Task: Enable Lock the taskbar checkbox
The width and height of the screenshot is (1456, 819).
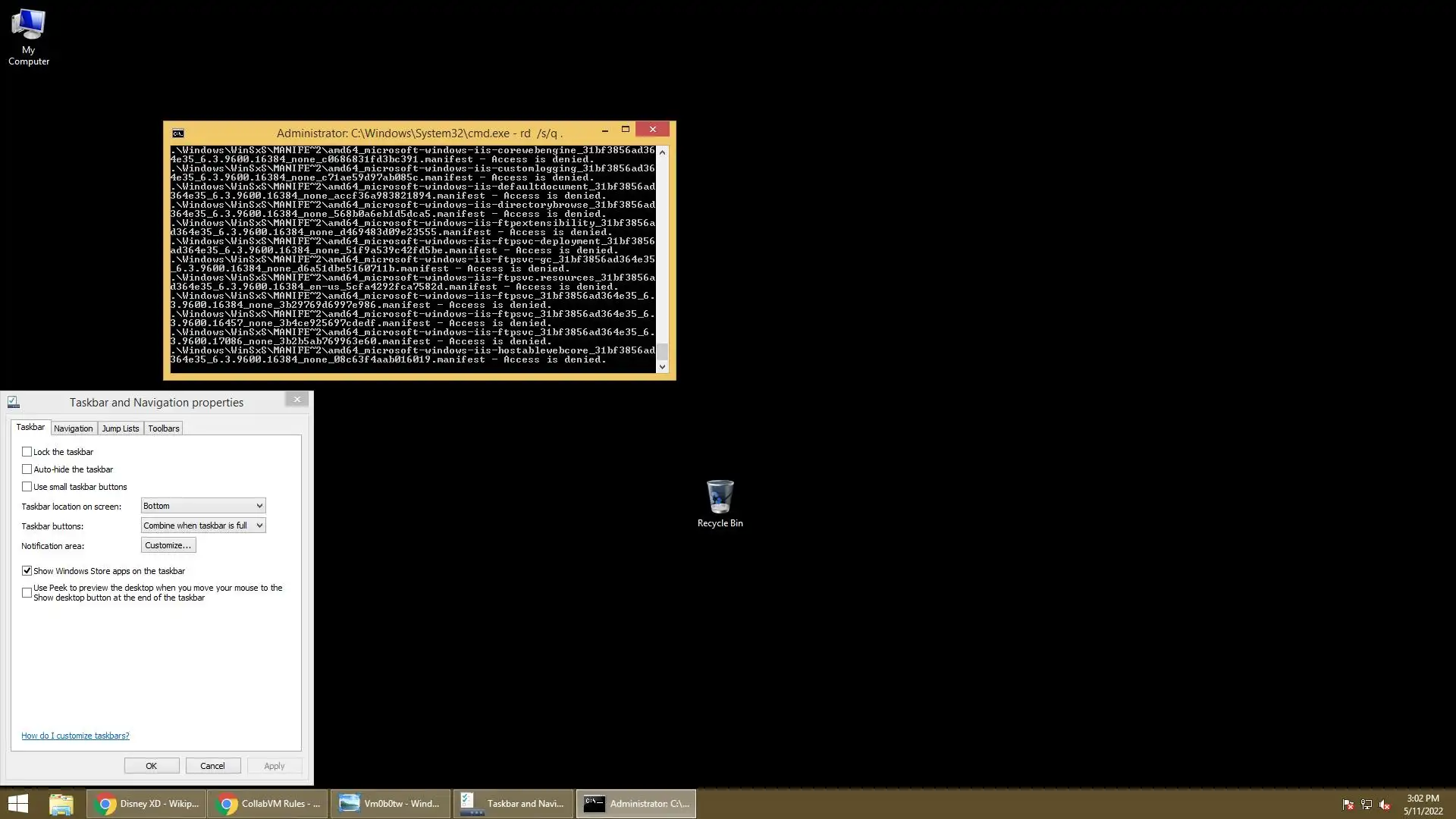Action: (27, 452)
